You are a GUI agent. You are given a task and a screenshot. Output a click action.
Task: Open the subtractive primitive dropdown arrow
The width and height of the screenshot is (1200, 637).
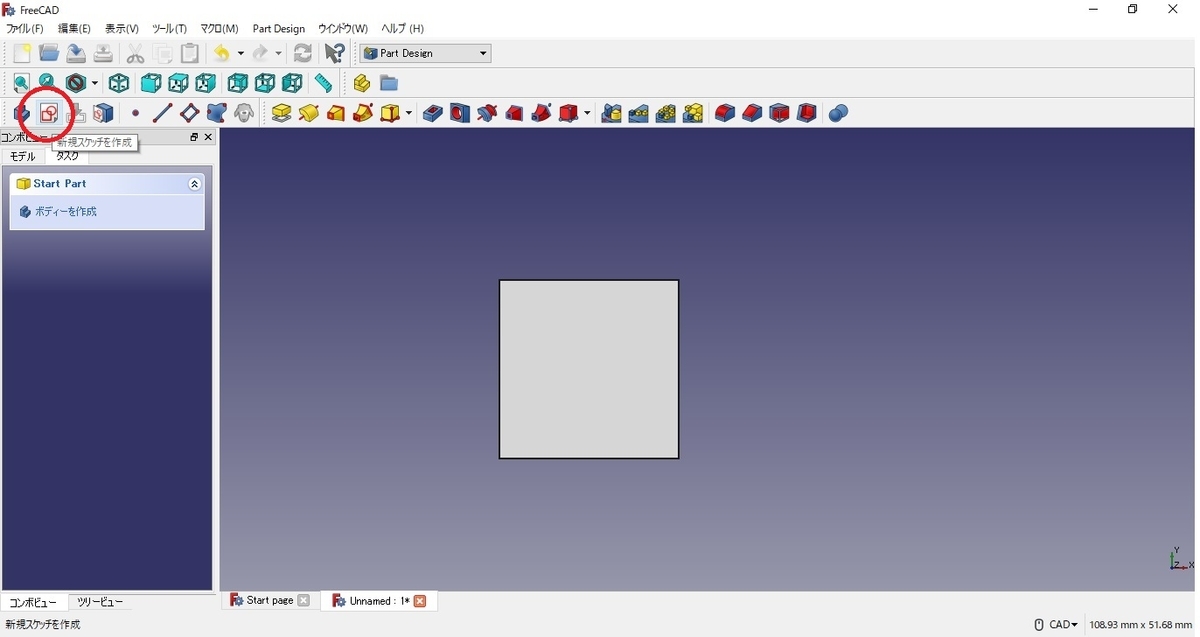587,113
